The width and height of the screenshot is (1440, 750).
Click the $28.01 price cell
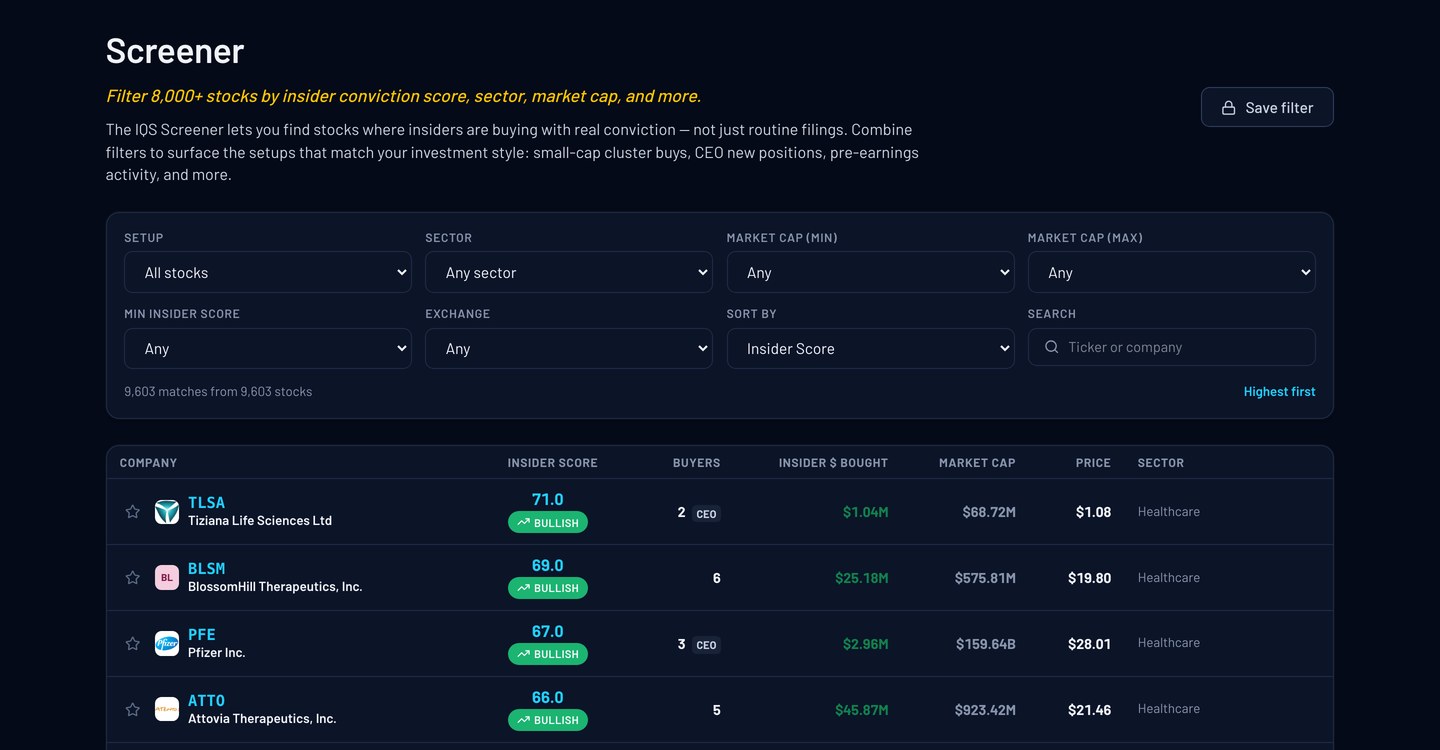tap(1089, 644)
